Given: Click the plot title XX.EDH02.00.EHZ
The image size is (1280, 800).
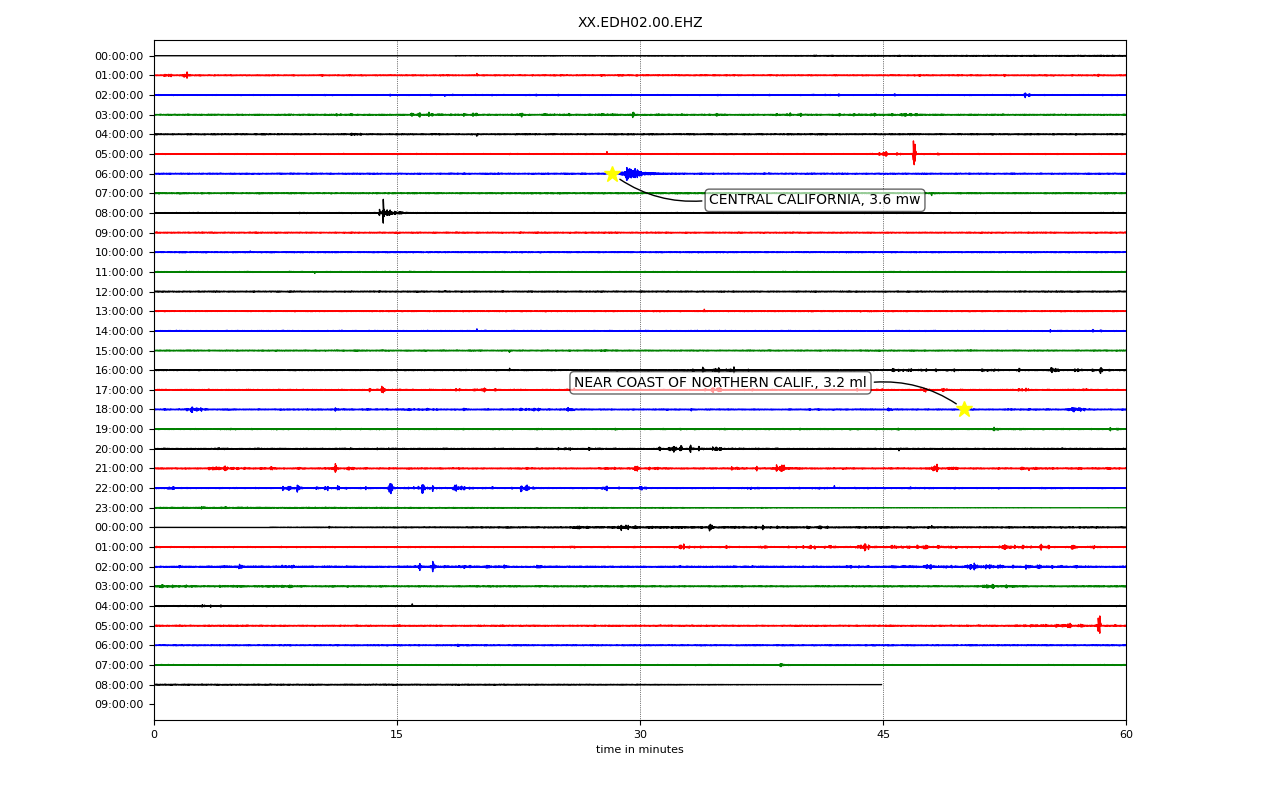Looking at the screenshot, I should tap(640, 22).
